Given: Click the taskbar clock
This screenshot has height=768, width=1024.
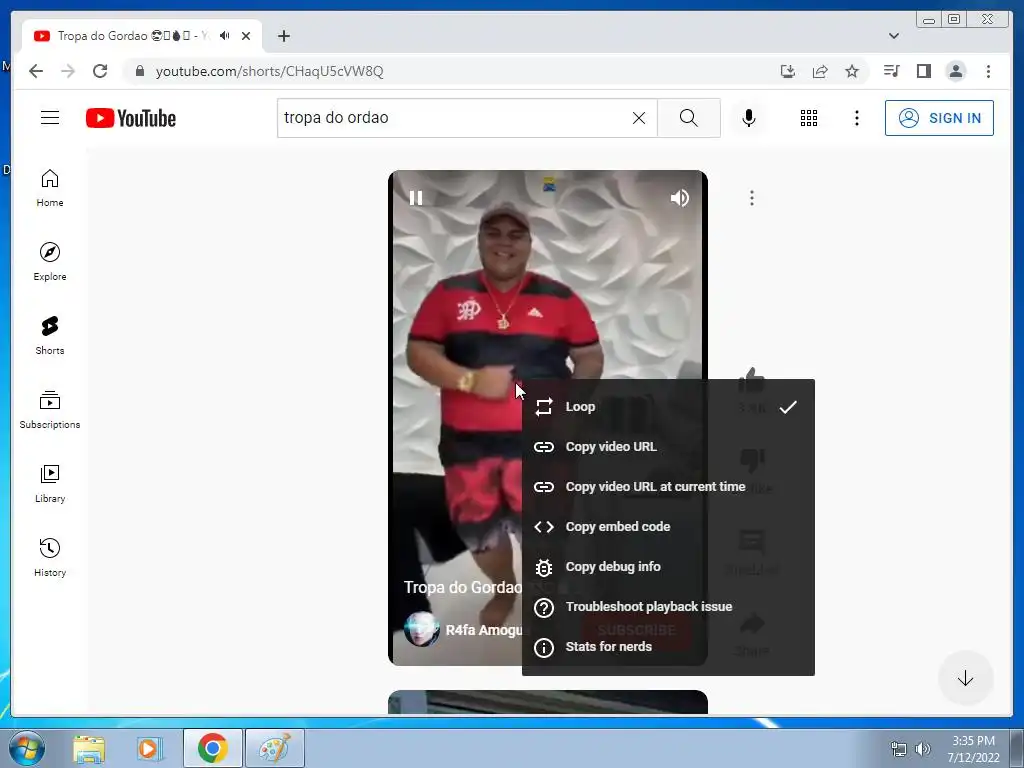Looking at the screenshot, I should click(x=973, y=748).
